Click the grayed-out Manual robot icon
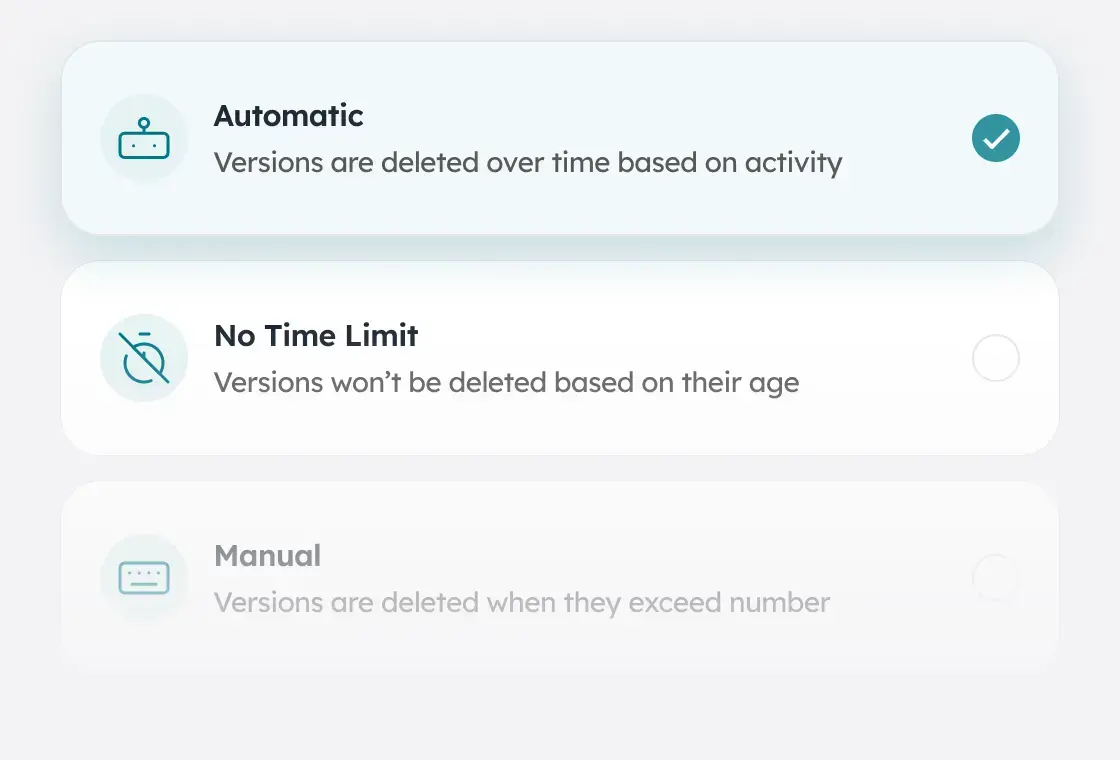1120x760 pixels. pos(144,578)
